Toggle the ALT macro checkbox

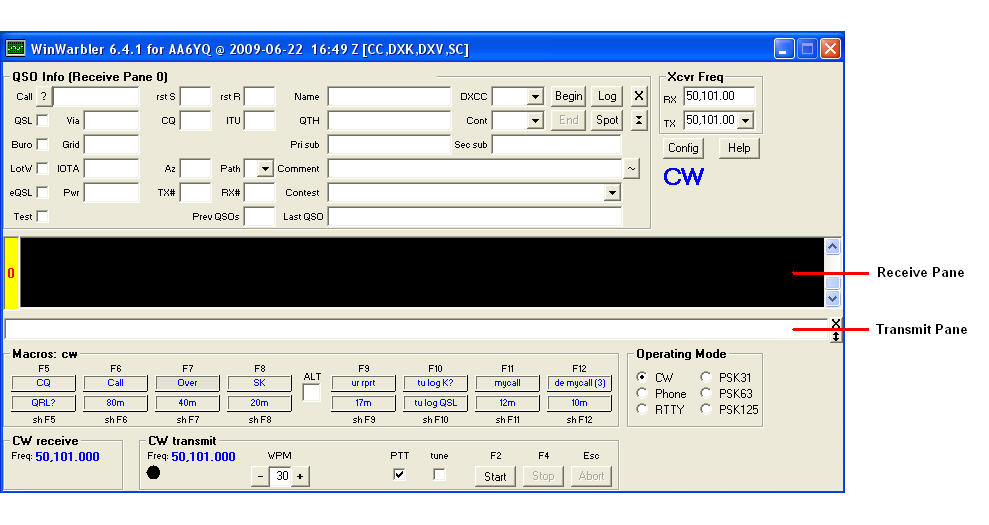312,393
